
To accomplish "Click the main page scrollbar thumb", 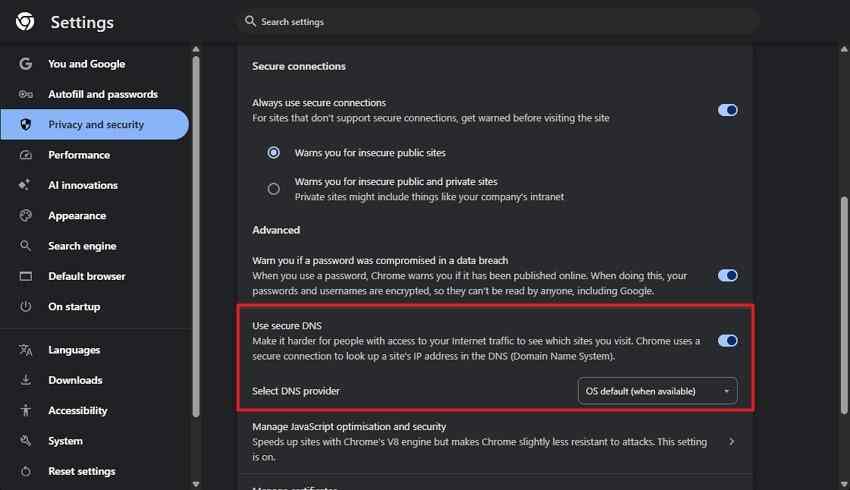I will pos(844,305).
